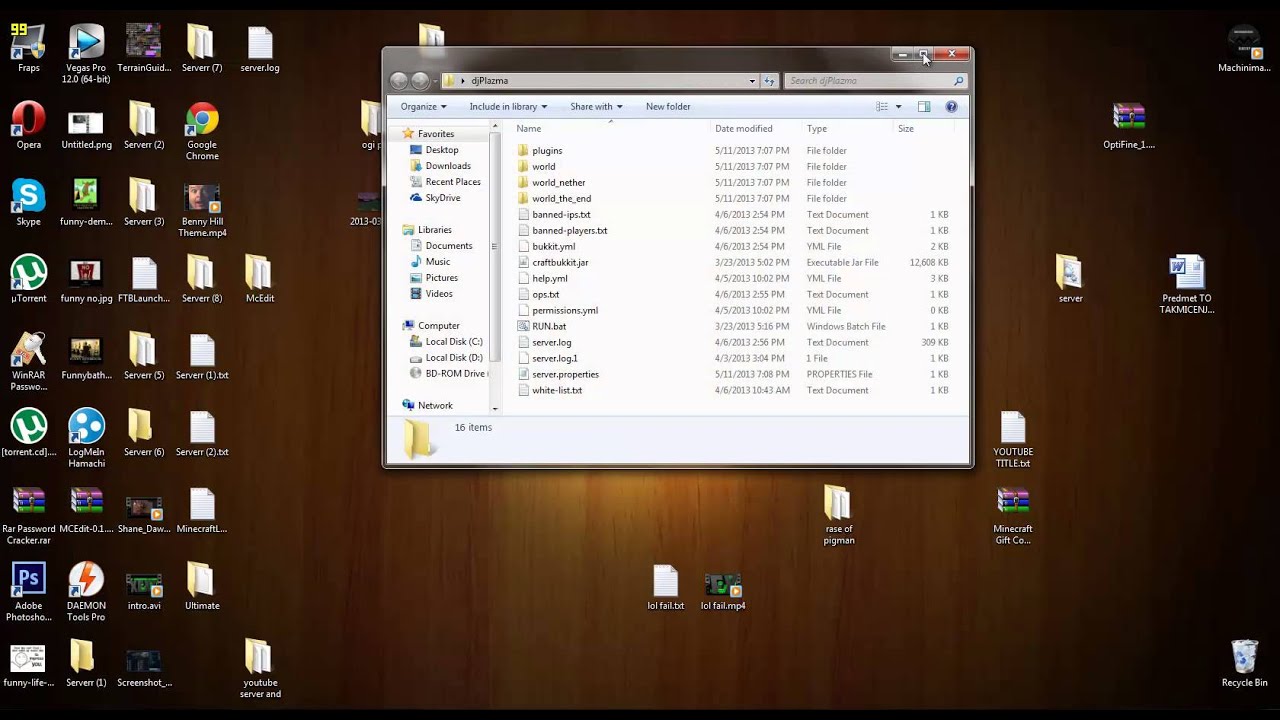
Task: Select the banned-ips.txt file
Action: [733, 214]
